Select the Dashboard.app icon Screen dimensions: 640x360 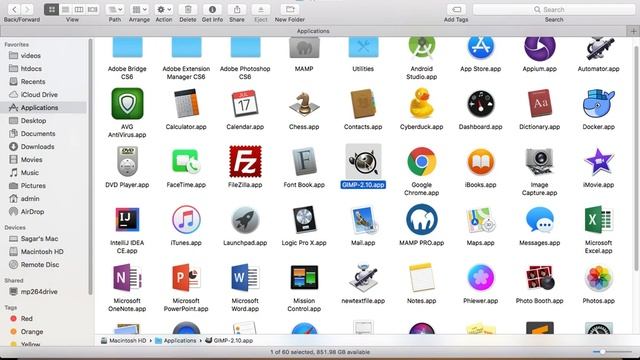coord(480,104)
